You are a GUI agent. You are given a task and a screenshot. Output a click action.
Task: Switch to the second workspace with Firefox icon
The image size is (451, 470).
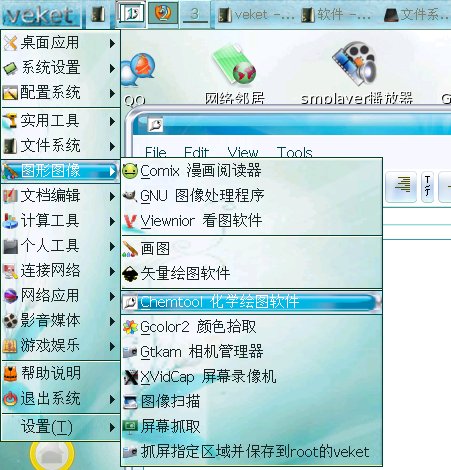(163, 14)
